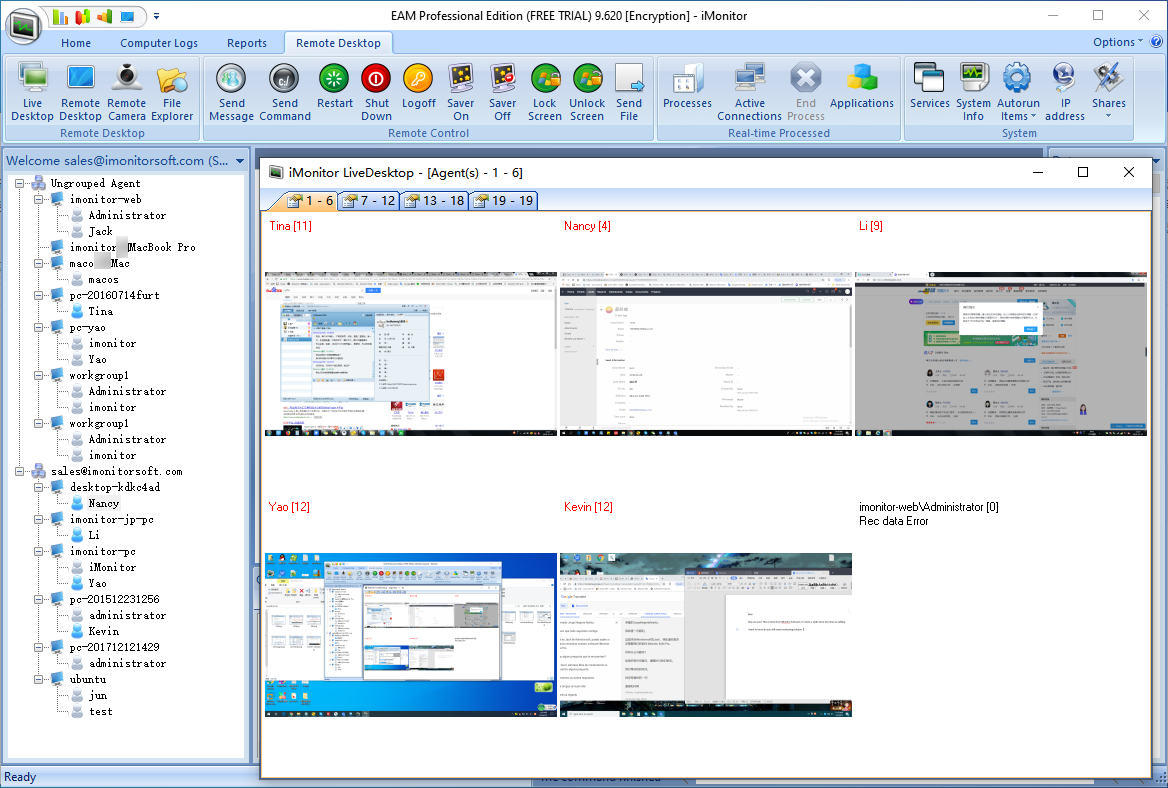Click the monitor quick access icon
This screenshot has height=788, width=1168.
[127, 16]
